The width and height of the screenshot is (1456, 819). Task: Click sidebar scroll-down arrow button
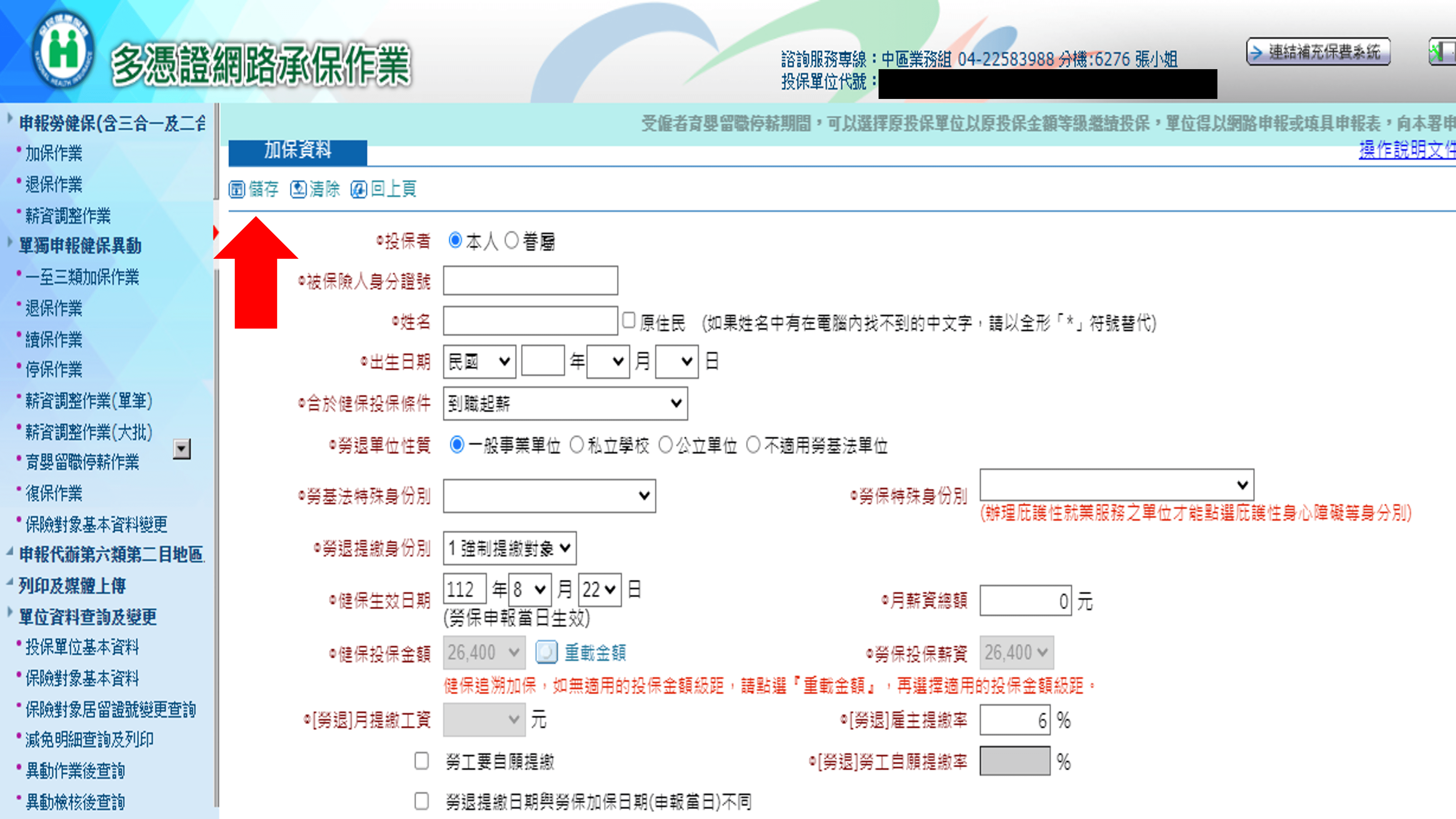(x=181, y=449)
